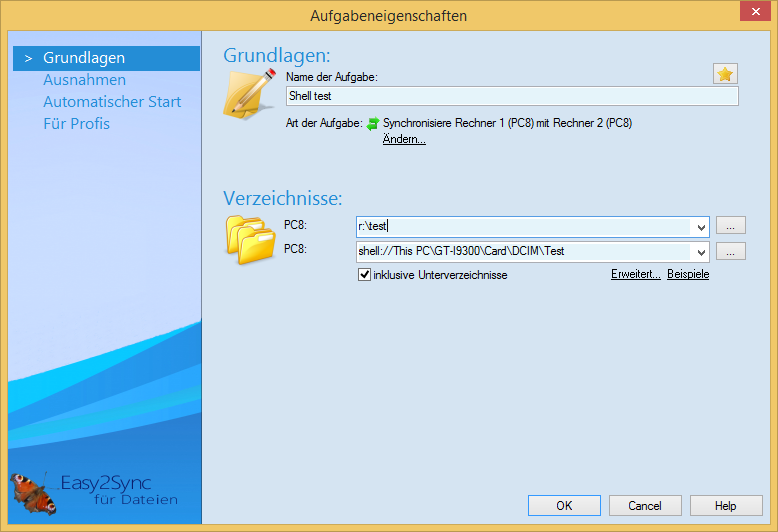Click the Ändern... link
The width and height of the screenshot is (778, 532).
pos(404,140)
